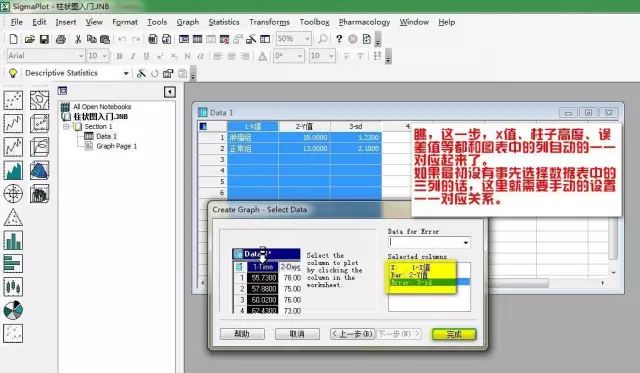Click the Save disk icon in toolbar

tap(44, 39)
